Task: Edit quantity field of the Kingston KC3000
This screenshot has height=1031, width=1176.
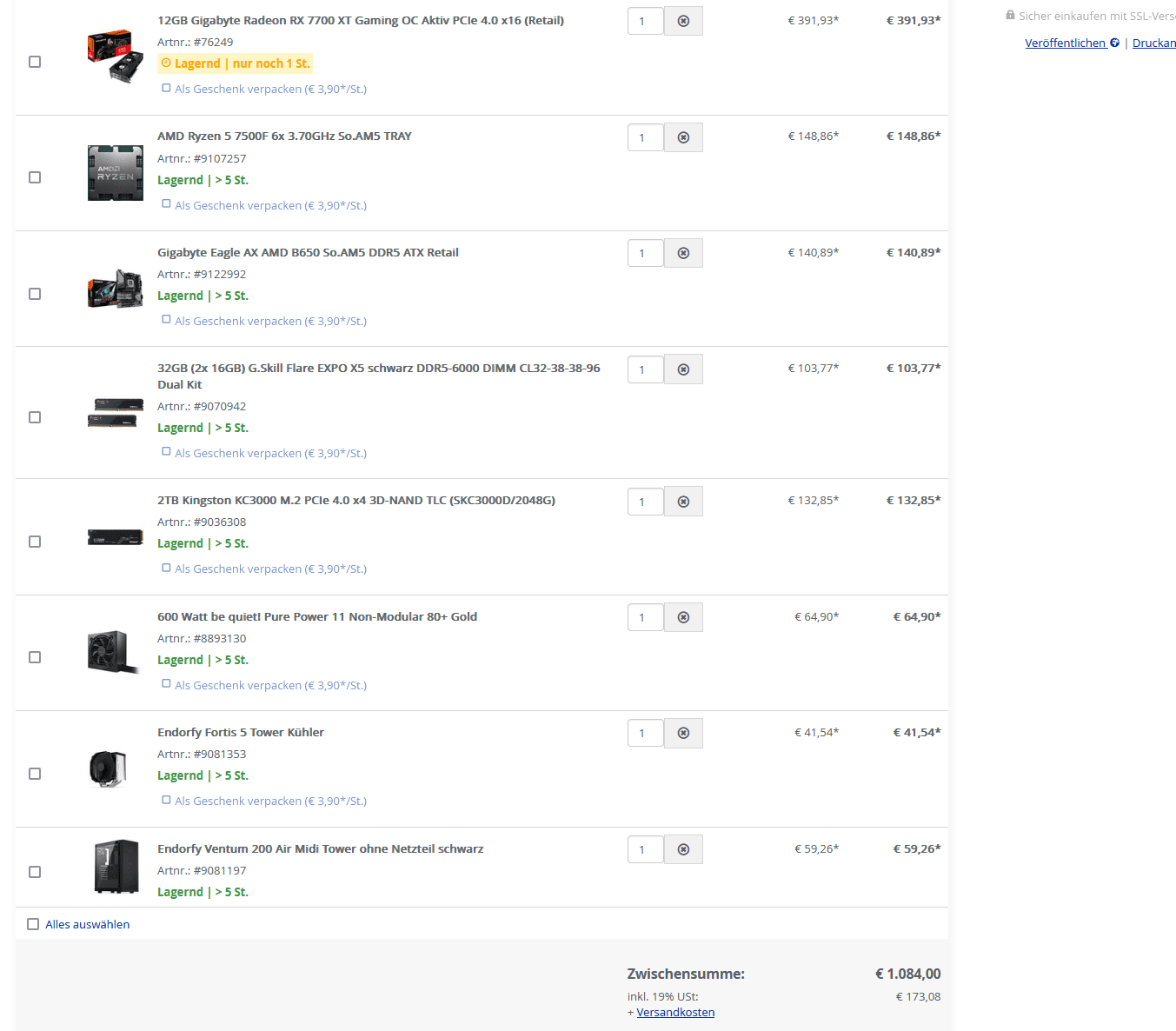Action: [646, 502]
